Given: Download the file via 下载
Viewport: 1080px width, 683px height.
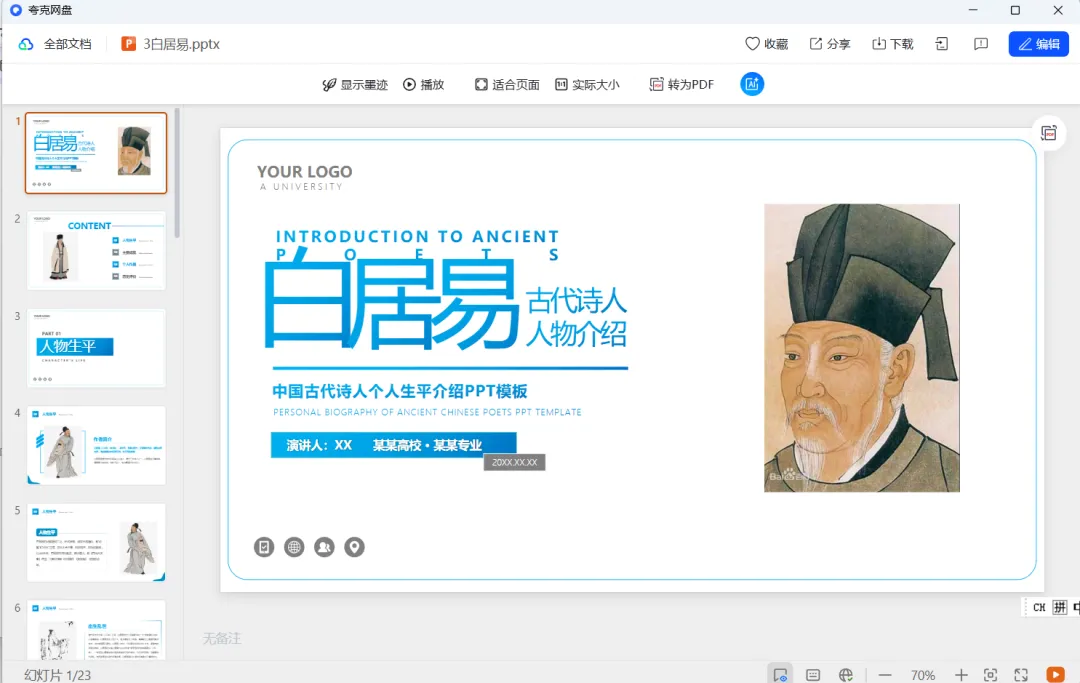Looking at the screenshot, I should point(893,44).
